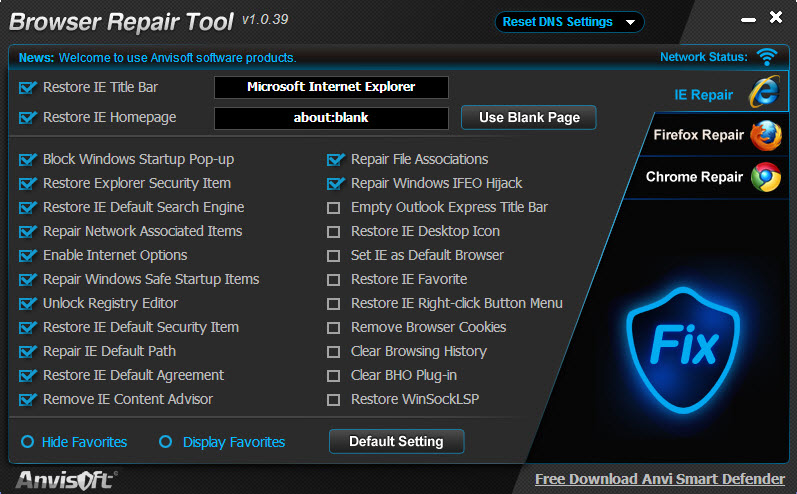Open the Reset DNS Settings dropdown

[569, 22]
